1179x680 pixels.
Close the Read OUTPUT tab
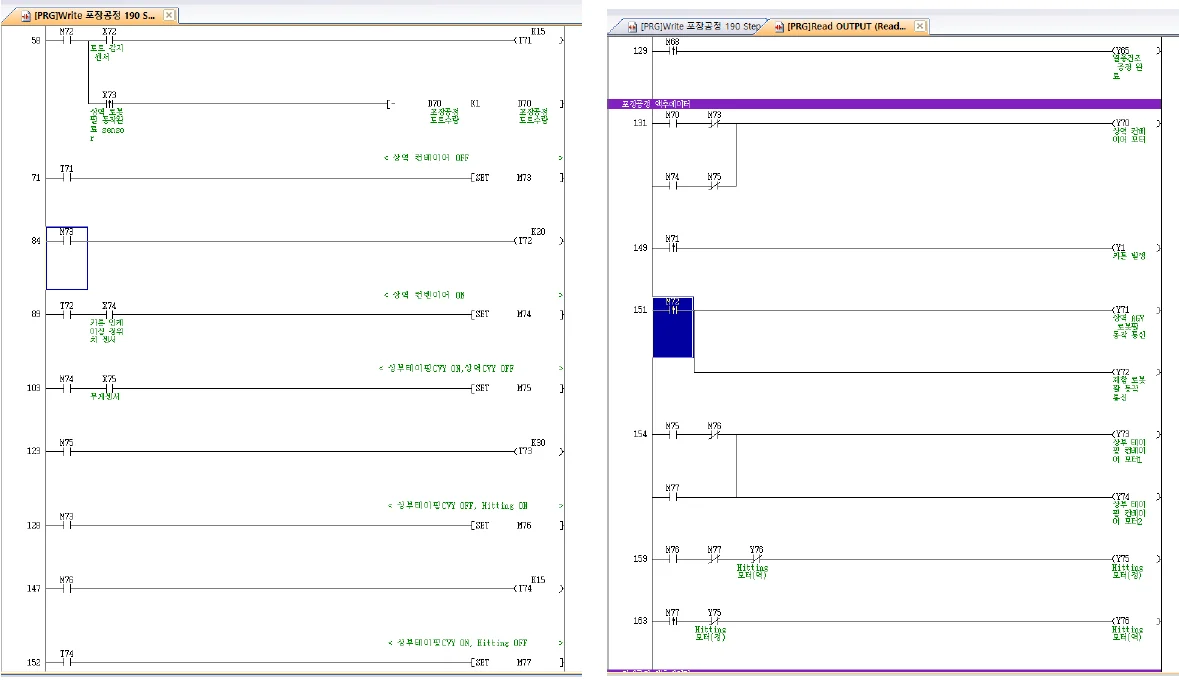[x=920, y=26]
